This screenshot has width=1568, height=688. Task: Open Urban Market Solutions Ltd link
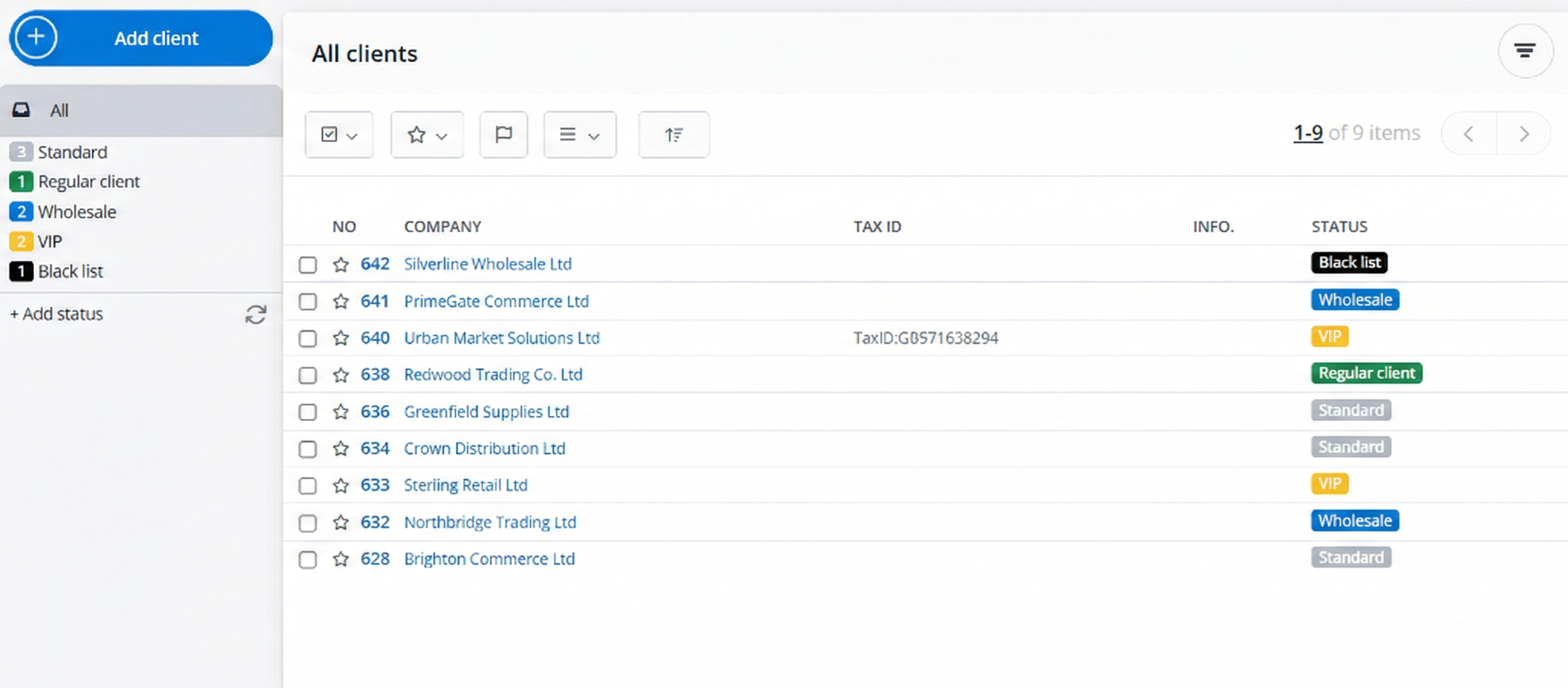(x=501, y=338)
